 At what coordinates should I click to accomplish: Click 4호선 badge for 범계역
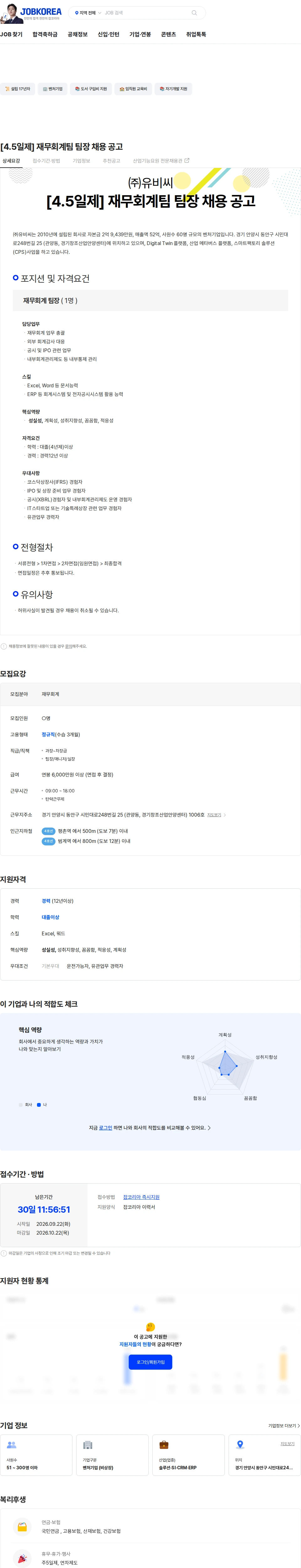click(x=48, y=842)
